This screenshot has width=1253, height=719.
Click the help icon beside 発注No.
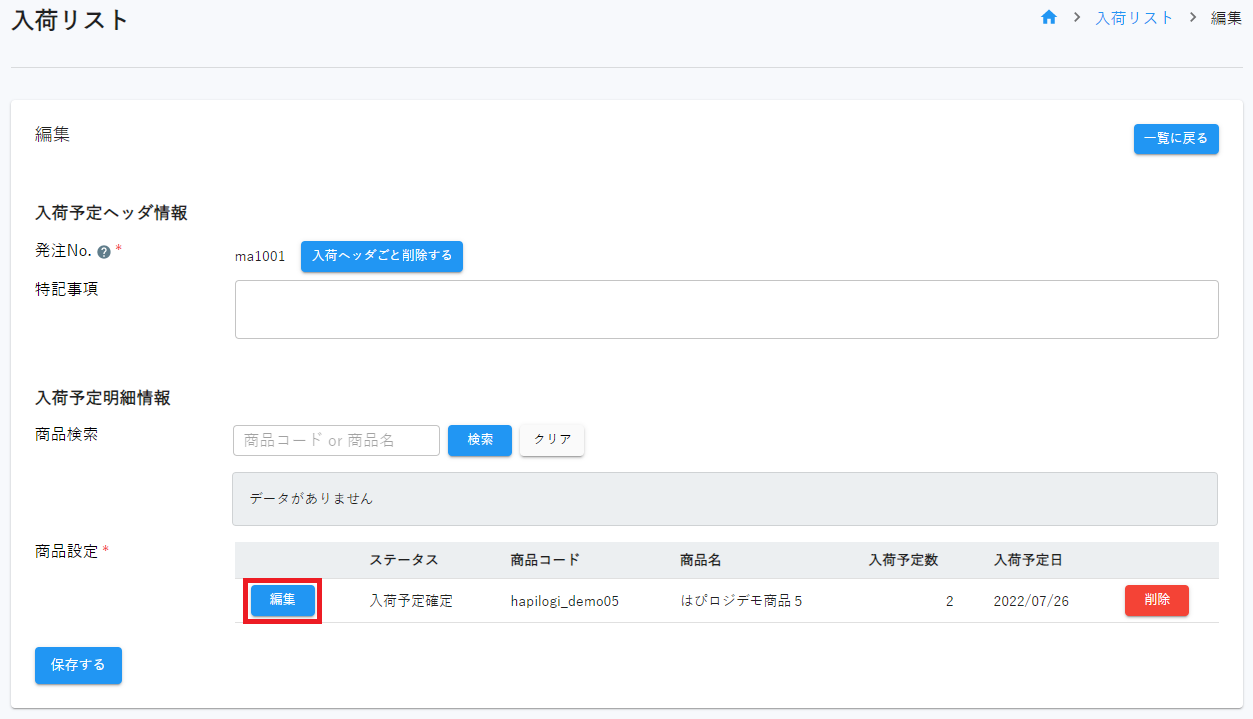coord(104,252)
